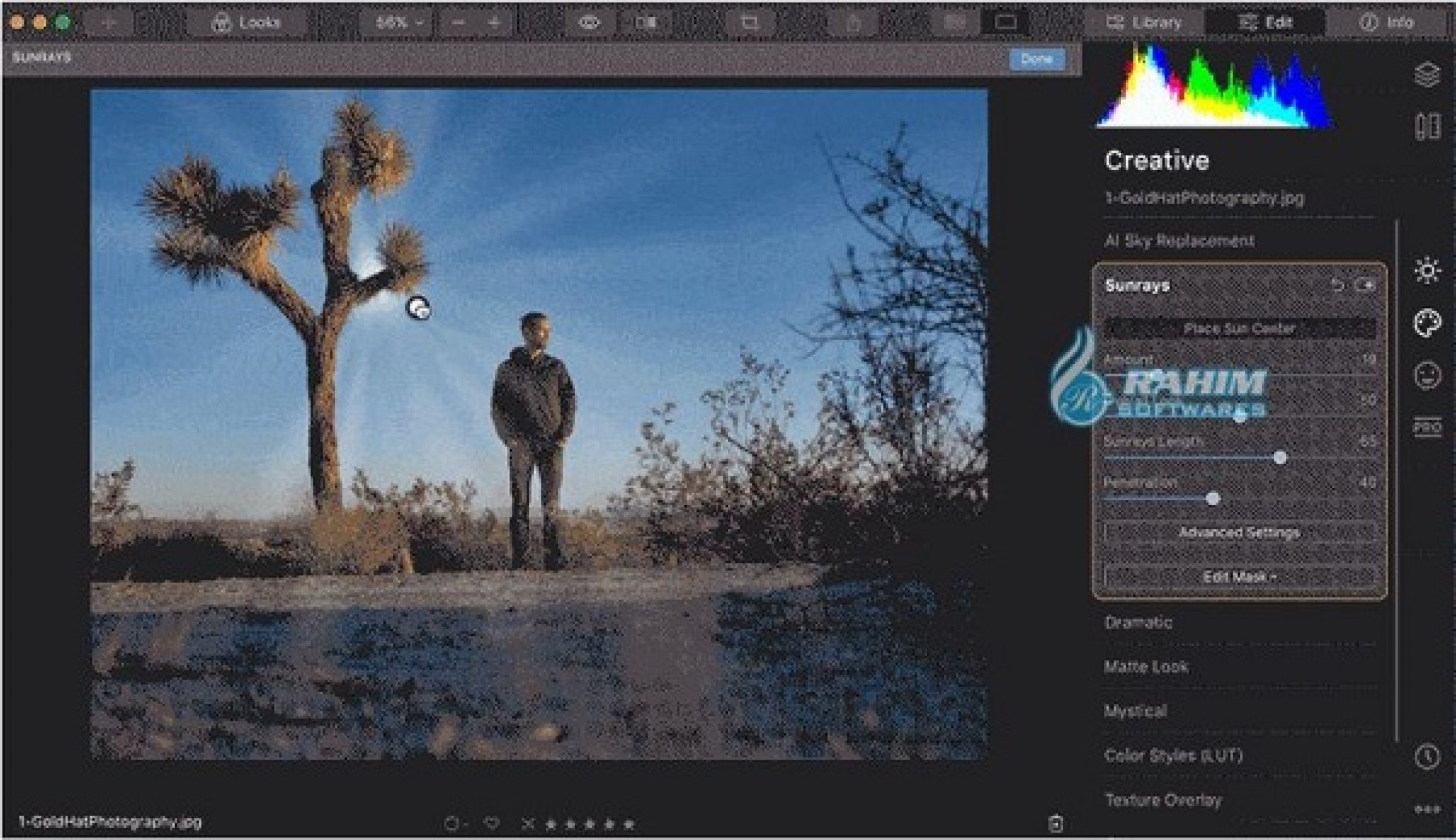Click the share export icon
The width and height of the screenshot is (1456, 840).
pyautogui.click(x=853, y=23)
